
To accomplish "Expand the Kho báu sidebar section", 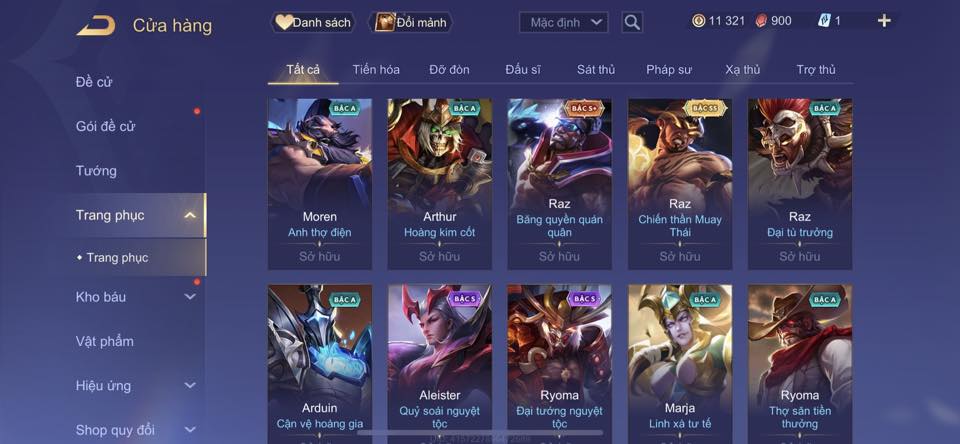I will [x=190, y=296].
